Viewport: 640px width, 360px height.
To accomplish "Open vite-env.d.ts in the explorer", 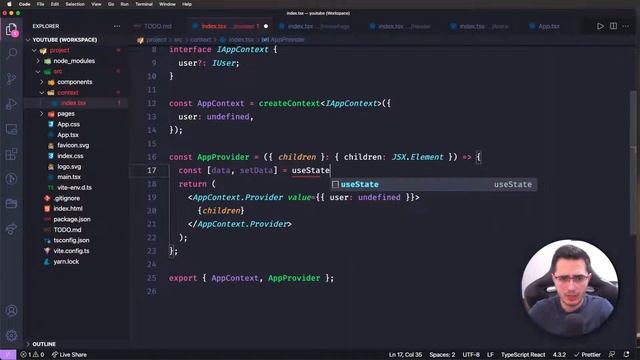I will [74, 188].
